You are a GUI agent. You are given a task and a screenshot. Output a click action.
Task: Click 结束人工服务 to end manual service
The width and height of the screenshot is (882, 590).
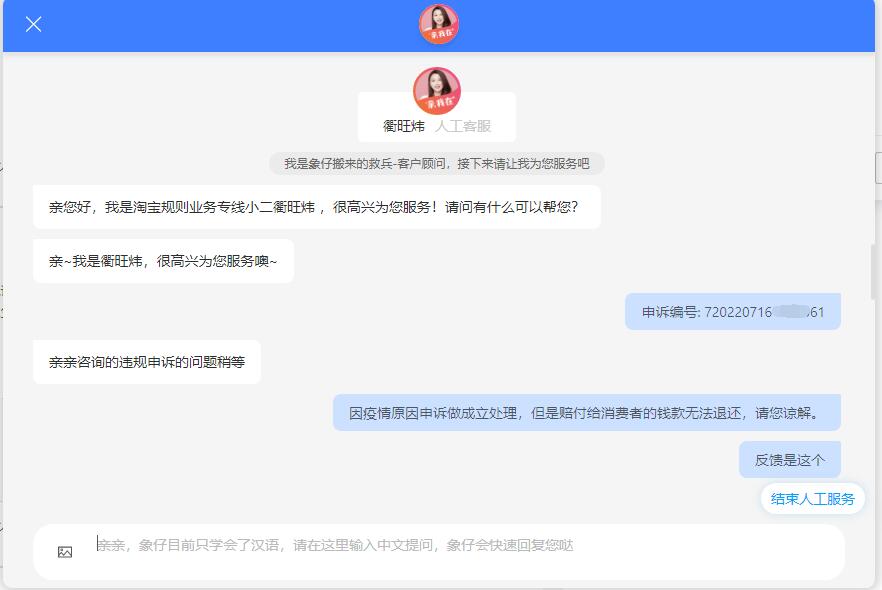(x=811, y=497)
